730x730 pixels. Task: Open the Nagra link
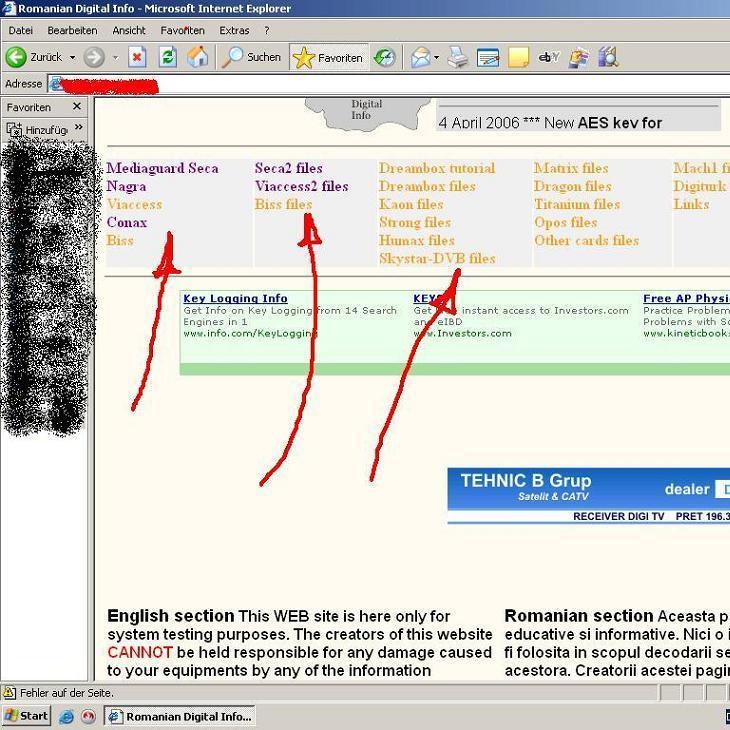(x=126, y=186)
